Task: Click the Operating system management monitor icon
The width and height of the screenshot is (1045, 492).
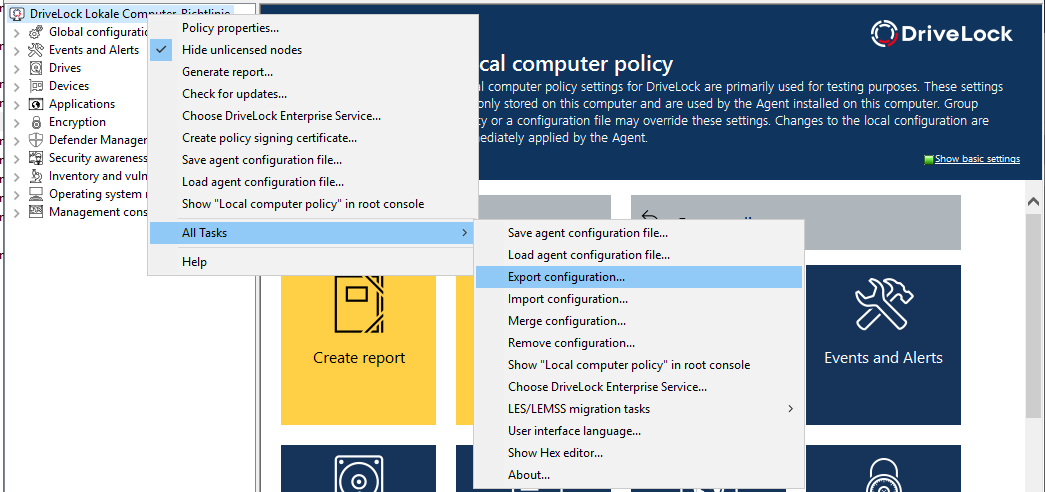Action: click(x=37, y=194)
